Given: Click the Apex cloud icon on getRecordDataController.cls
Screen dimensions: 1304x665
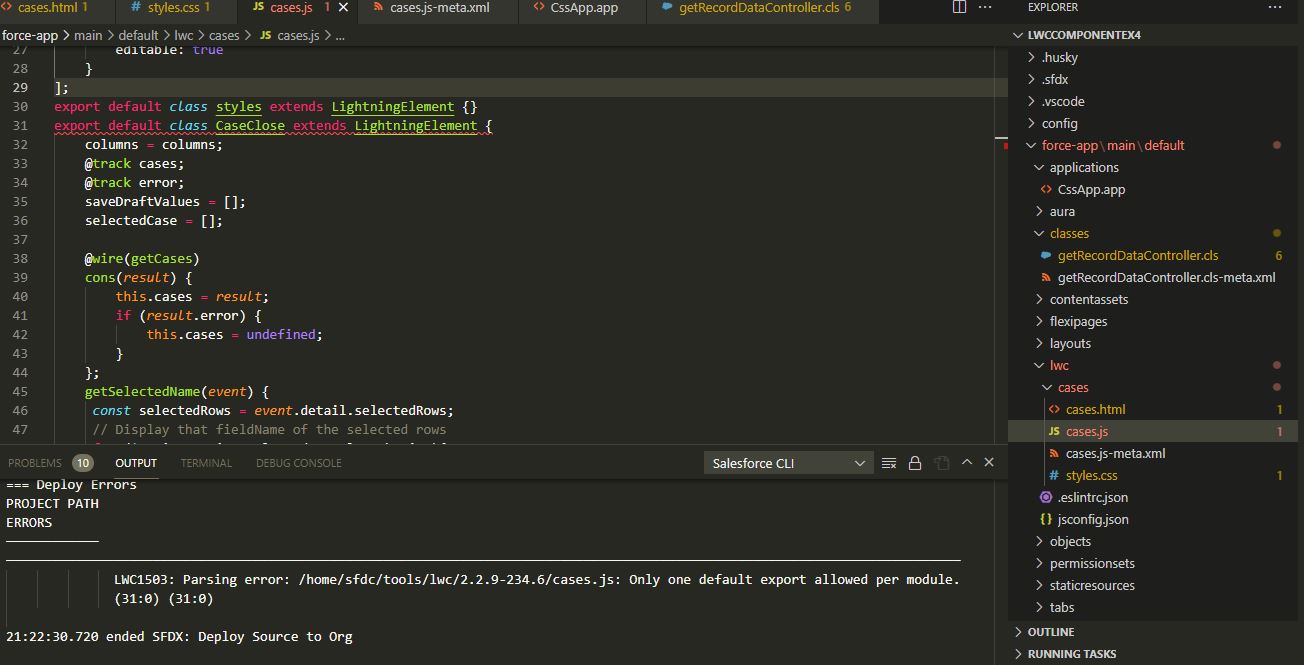Looking at the screenshot, I should [x=1044, y=255].
